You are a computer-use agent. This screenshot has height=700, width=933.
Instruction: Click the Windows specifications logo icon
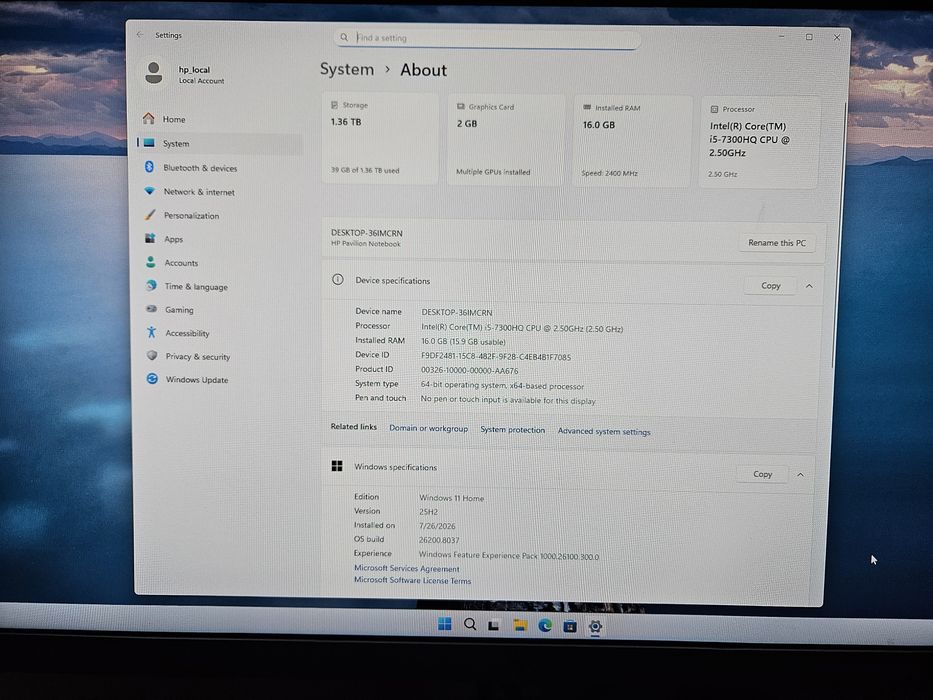coord(337,465)
